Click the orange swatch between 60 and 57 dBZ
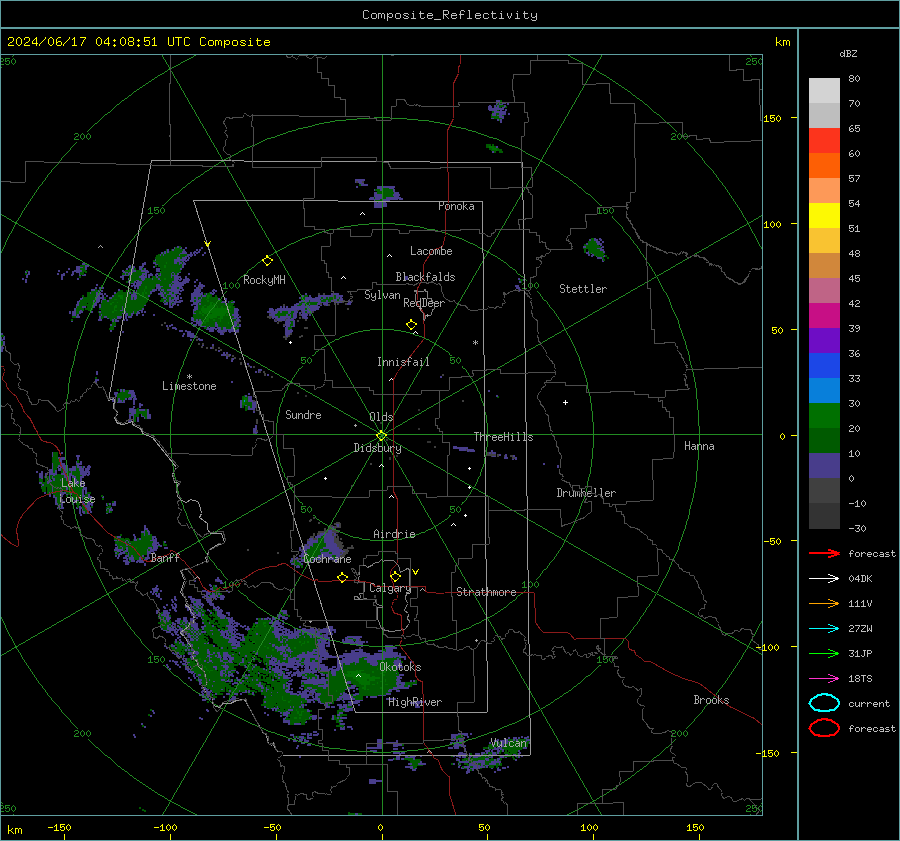 tap(824, 166)
